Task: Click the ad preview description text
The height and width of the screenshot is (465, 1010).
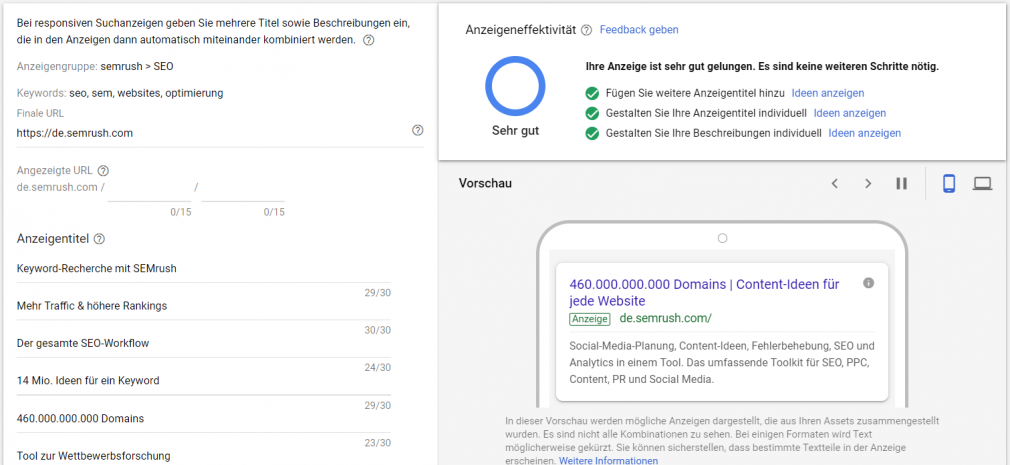Action: coord(722,363)
